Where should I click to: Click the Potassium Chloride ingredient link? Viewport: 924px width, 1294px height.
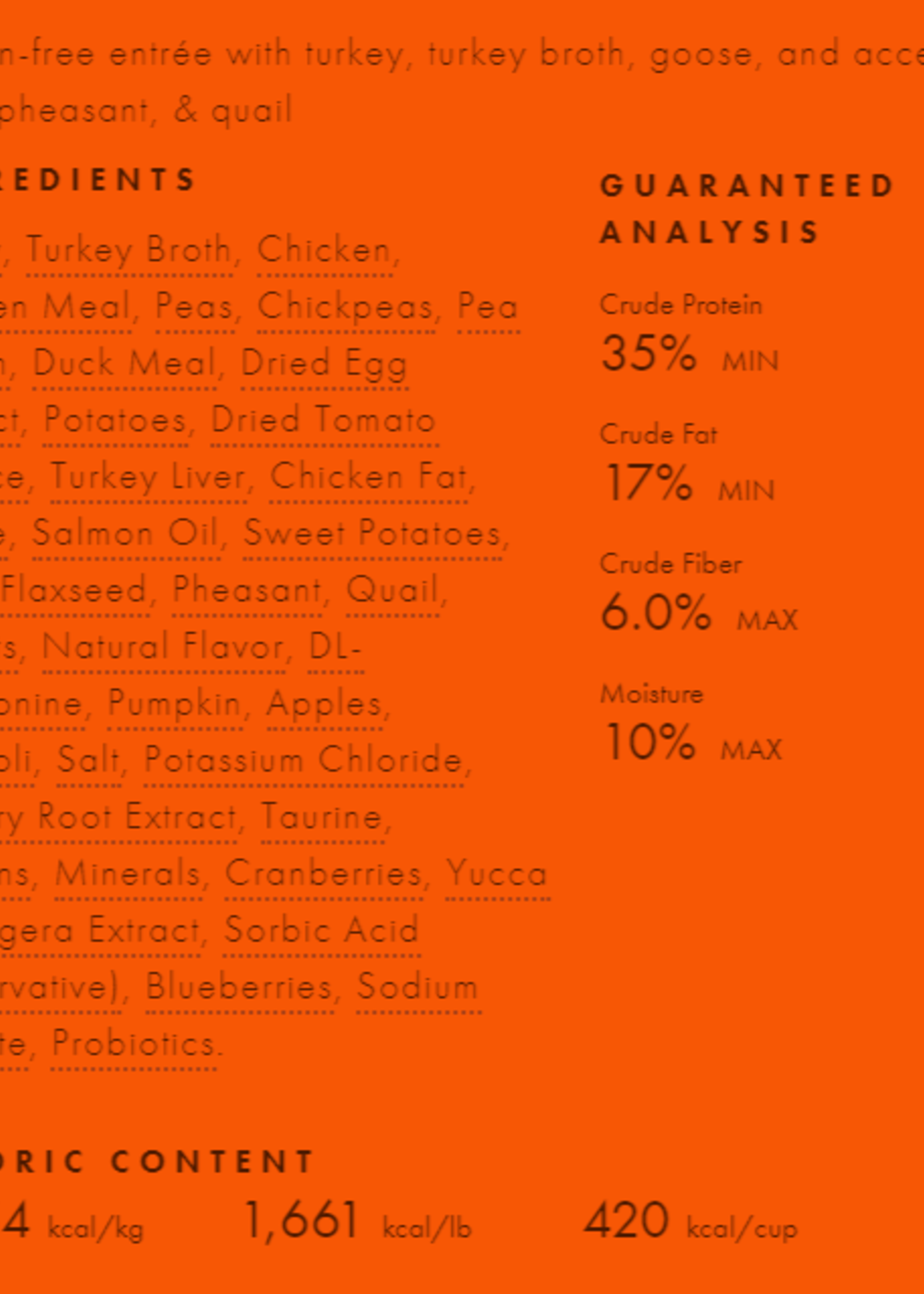[304, 761]
